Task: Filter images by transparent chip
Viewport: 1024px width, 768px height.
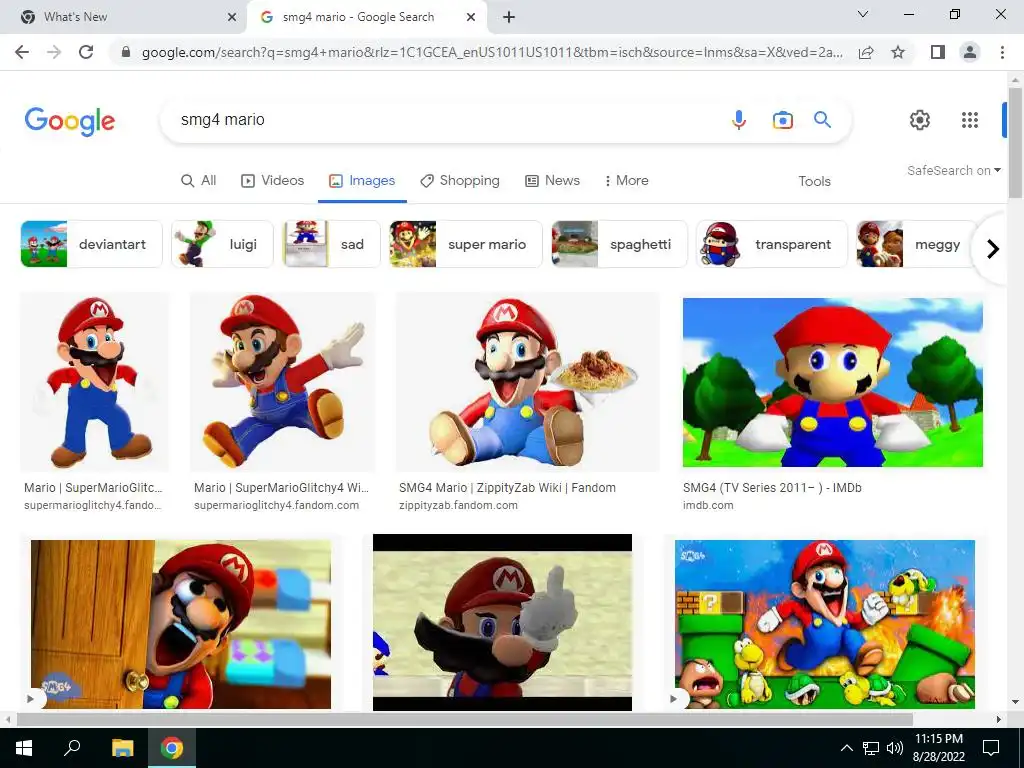Action: click(771, 244)
